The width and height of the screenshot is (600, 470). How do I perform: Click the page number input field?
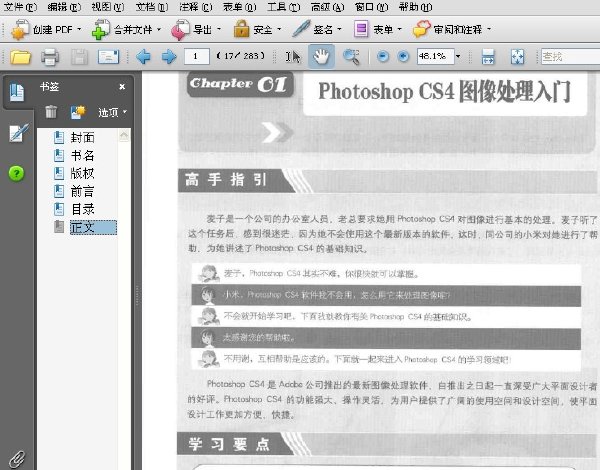click(x=197, y=56)
